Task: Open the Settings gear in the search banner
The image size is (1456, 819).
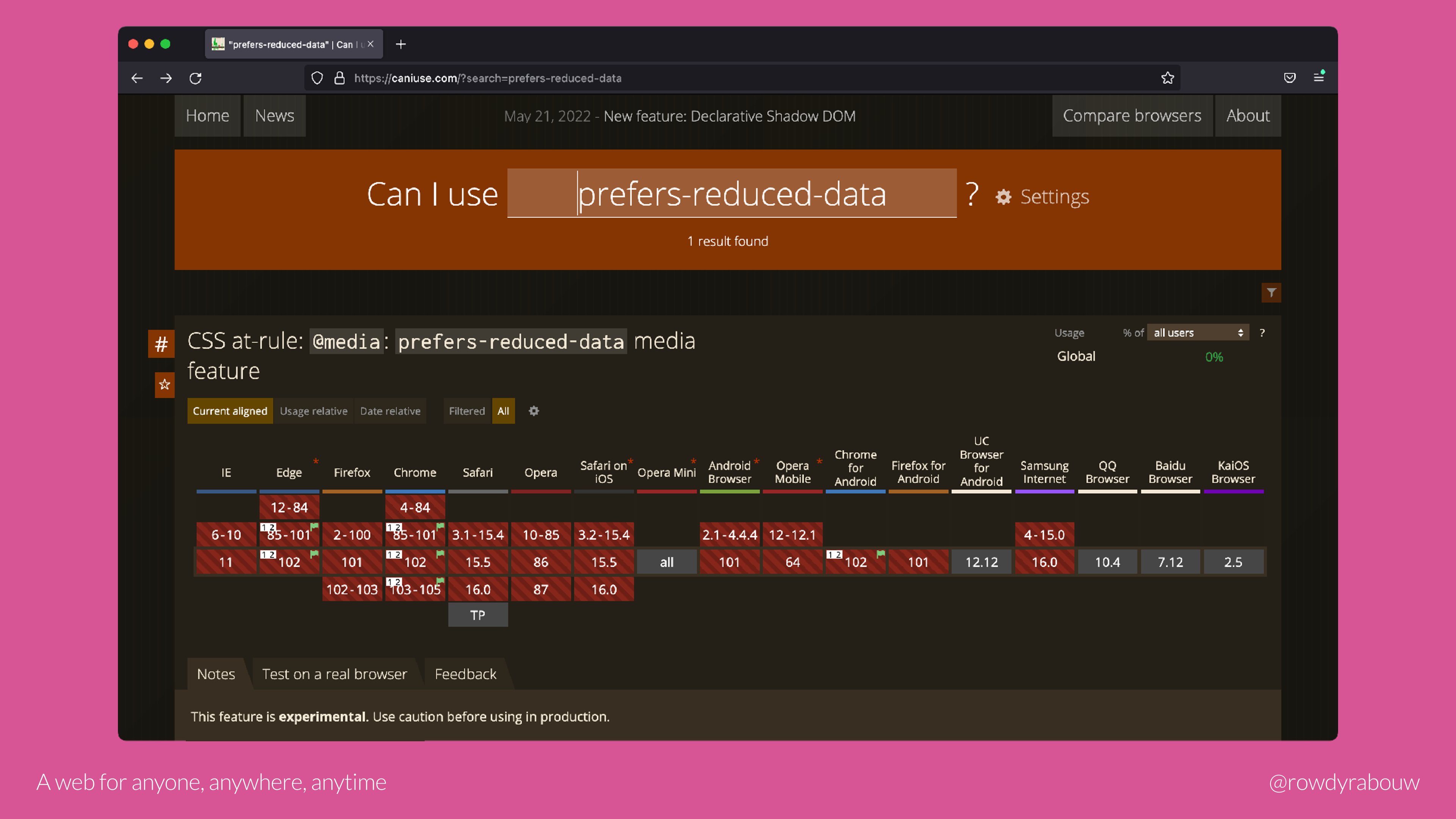Action: [x=1042, y=197]
